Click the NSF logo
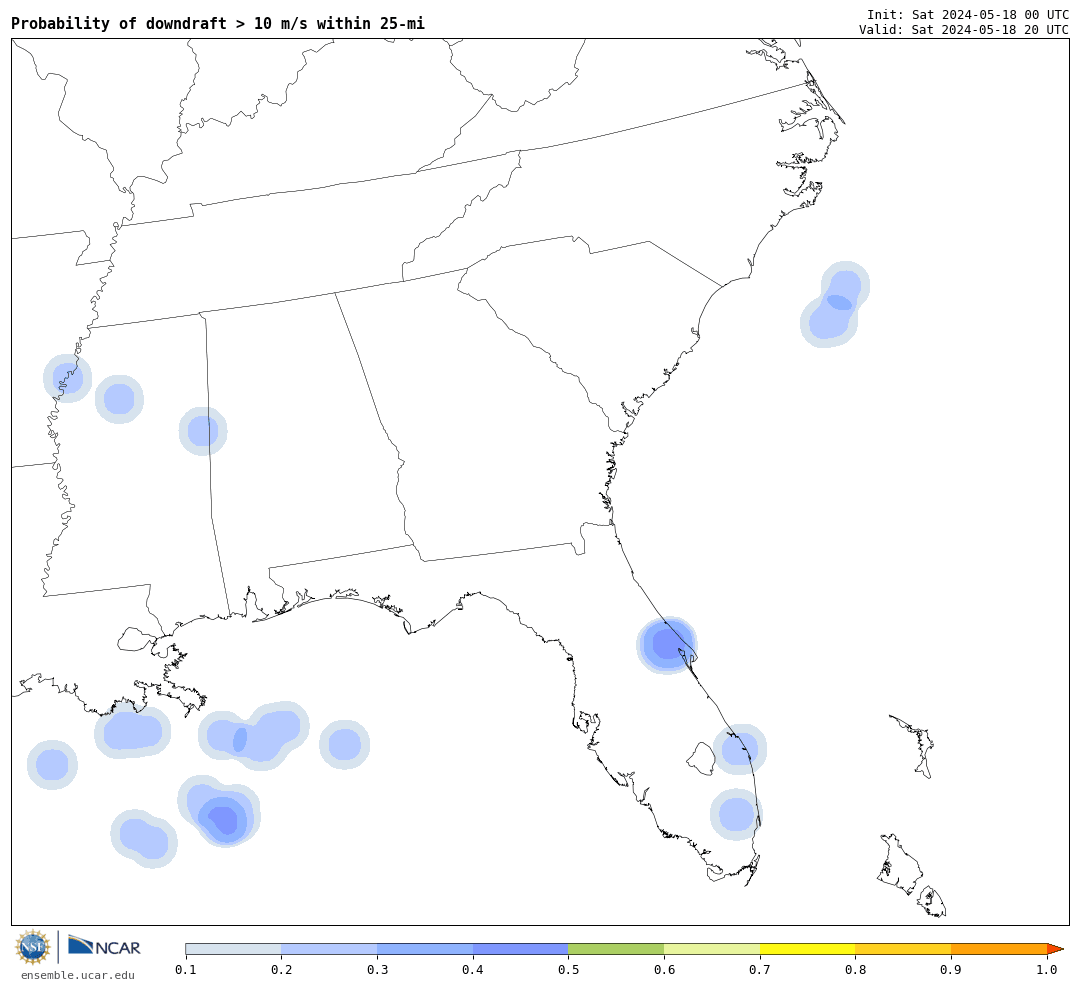This screenshot has height=988, width=1080. point(33,947)
